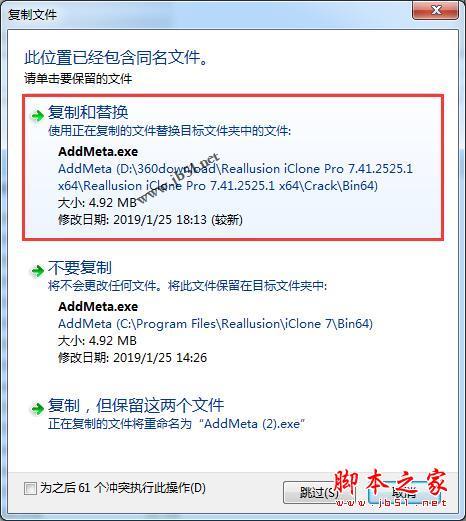Screen dimensions: 466x521
Task: Enable the 为之后 61 个冲突执行此操作 checkbox
Action: coord(30,489)
